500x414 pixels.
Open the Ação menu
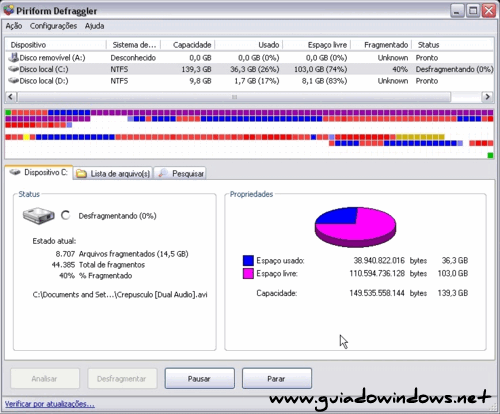click(14, 26)
